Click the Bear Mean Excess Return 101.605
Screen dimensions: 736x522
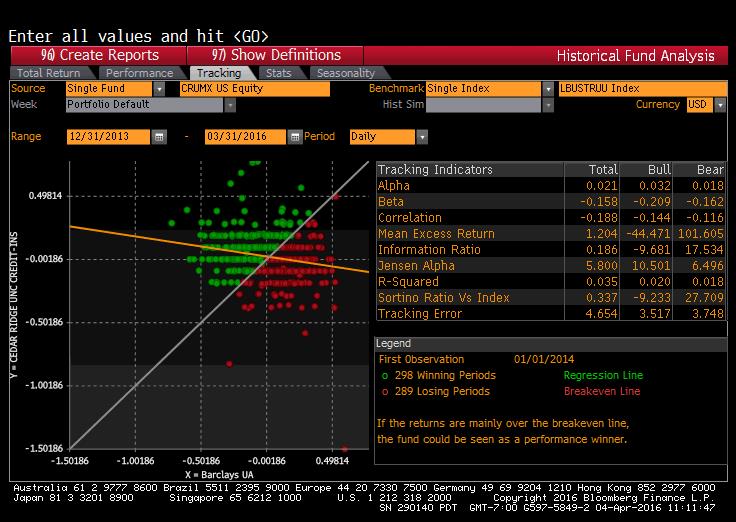(700, 234)
